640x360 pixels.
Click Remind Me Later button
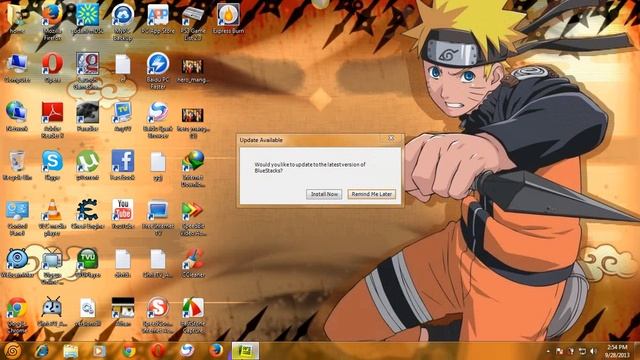(371, 194)
